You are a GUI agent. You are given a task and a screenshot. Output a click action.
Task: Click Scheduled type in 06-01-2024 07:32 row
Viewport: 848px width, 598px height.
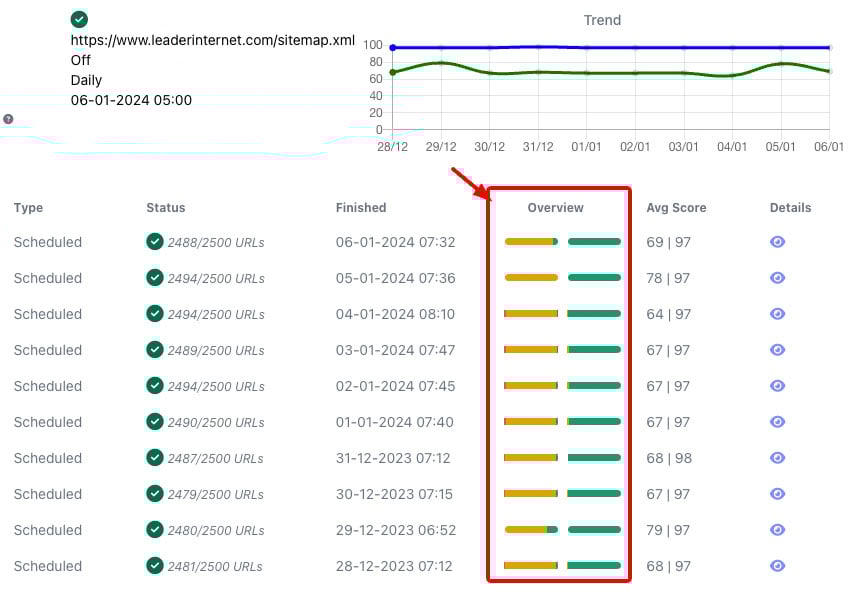tap(48, 242)
